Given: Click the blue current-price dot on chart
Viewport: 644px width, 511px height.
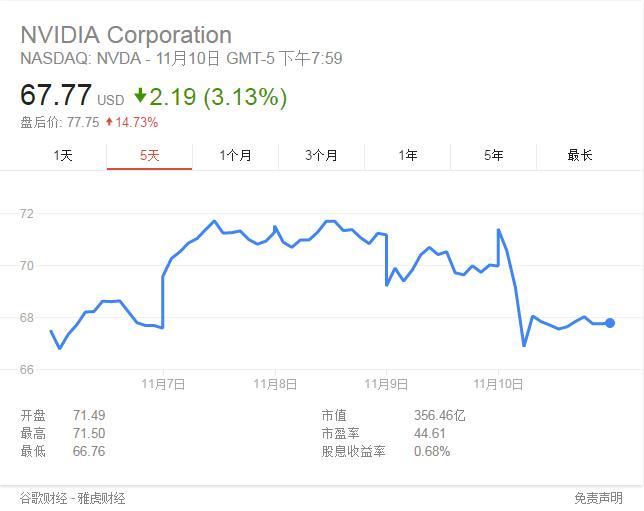Looking at the screenshot, I should [x=610, y=323].
